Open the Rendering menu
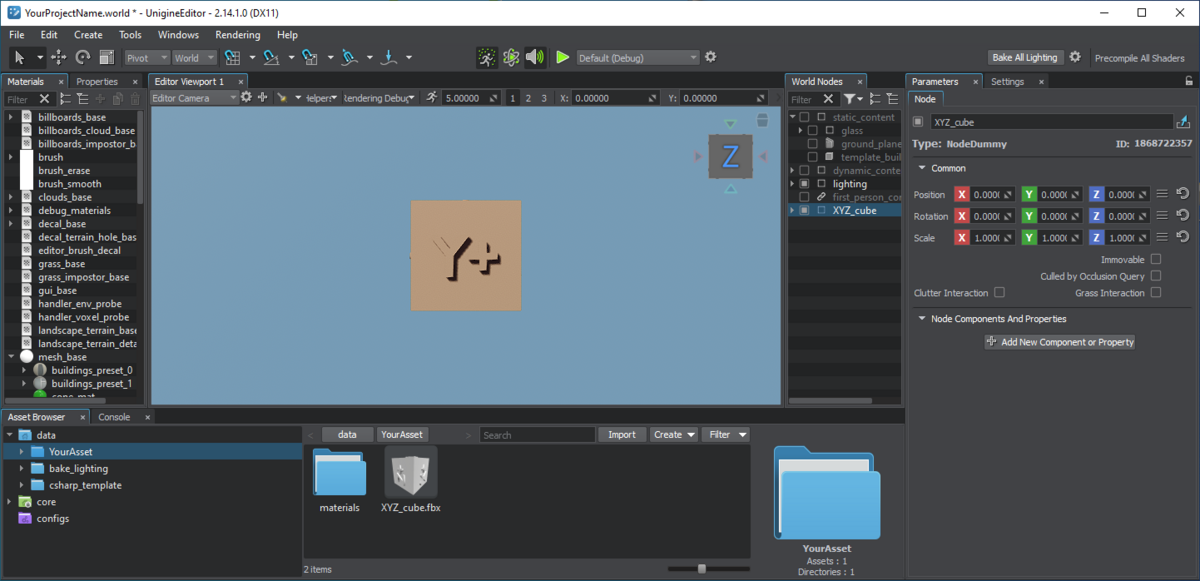This screenshot has height=581, width=1200. click(x=237, y=35)
